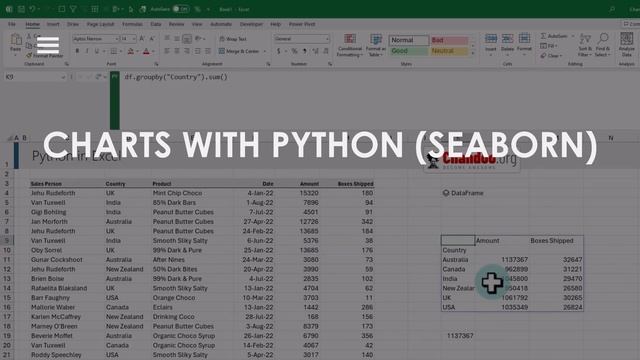640x360 pixels.
Task: Click the Increase Font Size icon
Action: 142,39
